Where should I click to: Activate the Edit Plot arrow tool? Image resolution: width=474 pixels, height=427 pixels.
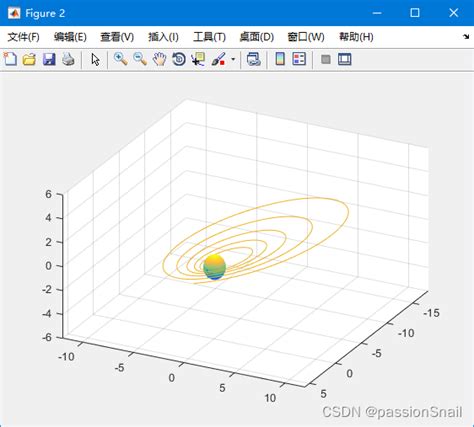pyautogui.click(x=95, y=60)
